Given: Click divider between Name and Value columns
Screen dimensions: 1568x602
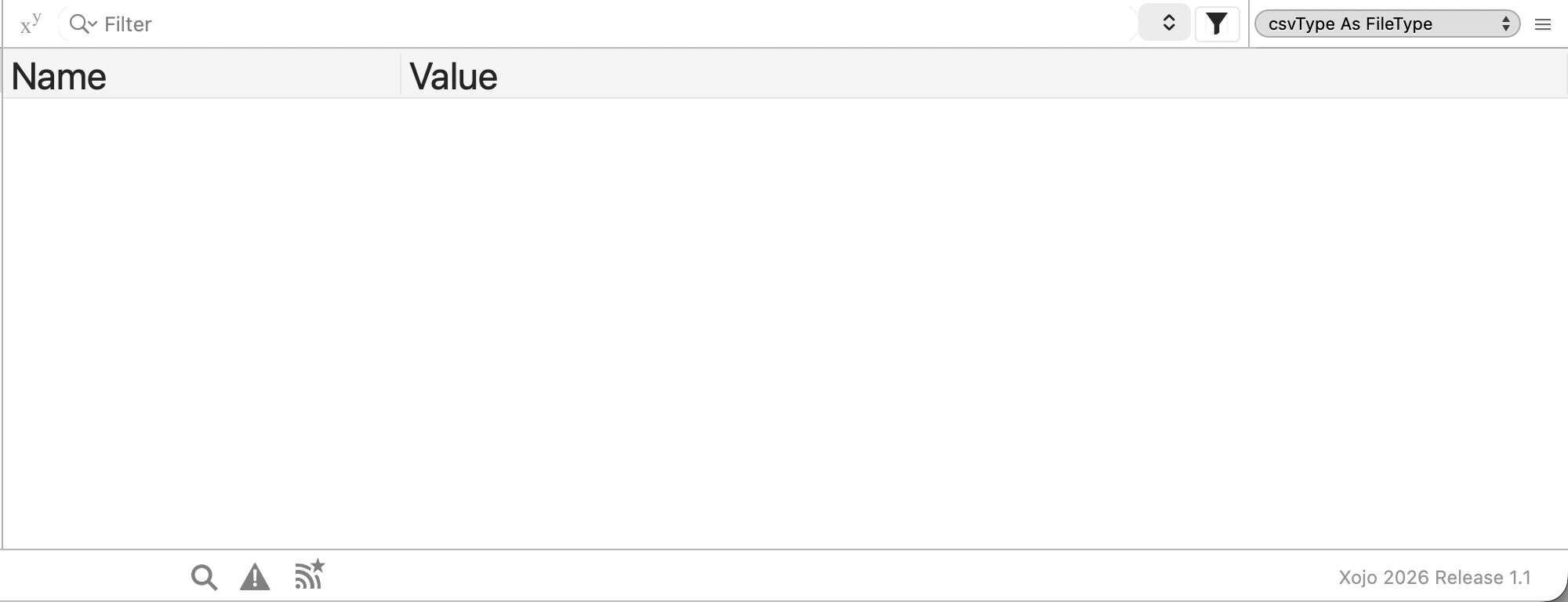Looking at the screenshot, I should pyautogui.click(x=401, y=75).
